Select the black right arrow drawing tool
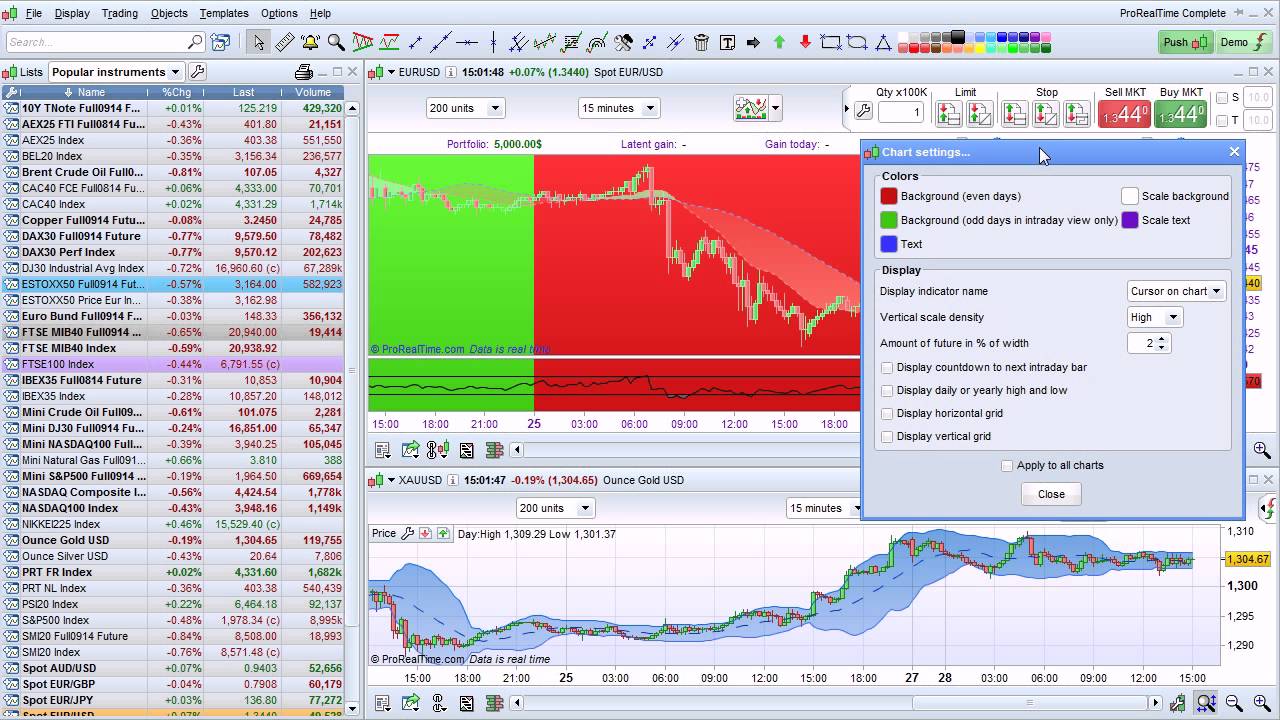1280x720 pixels. pos(753,42)
